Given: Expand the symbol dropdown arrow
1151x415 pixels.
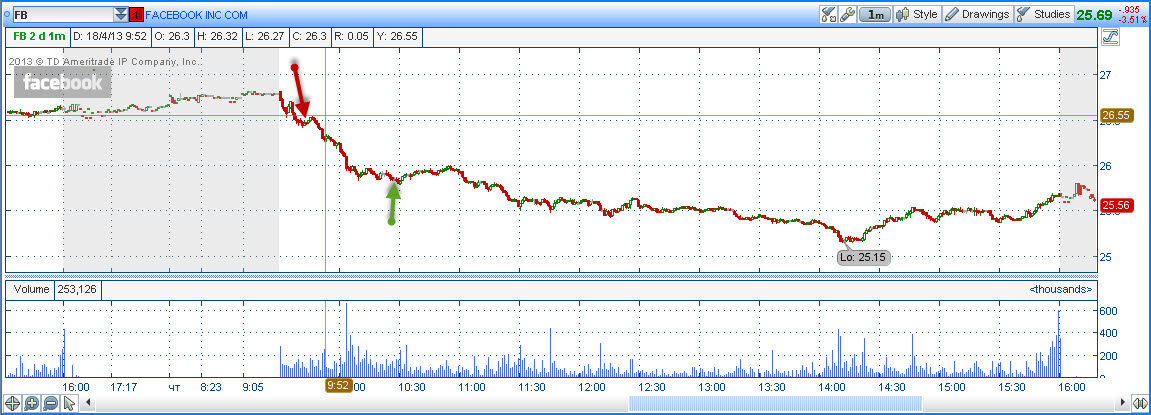Looking at the screenshot, I should (x=120, y=15).
